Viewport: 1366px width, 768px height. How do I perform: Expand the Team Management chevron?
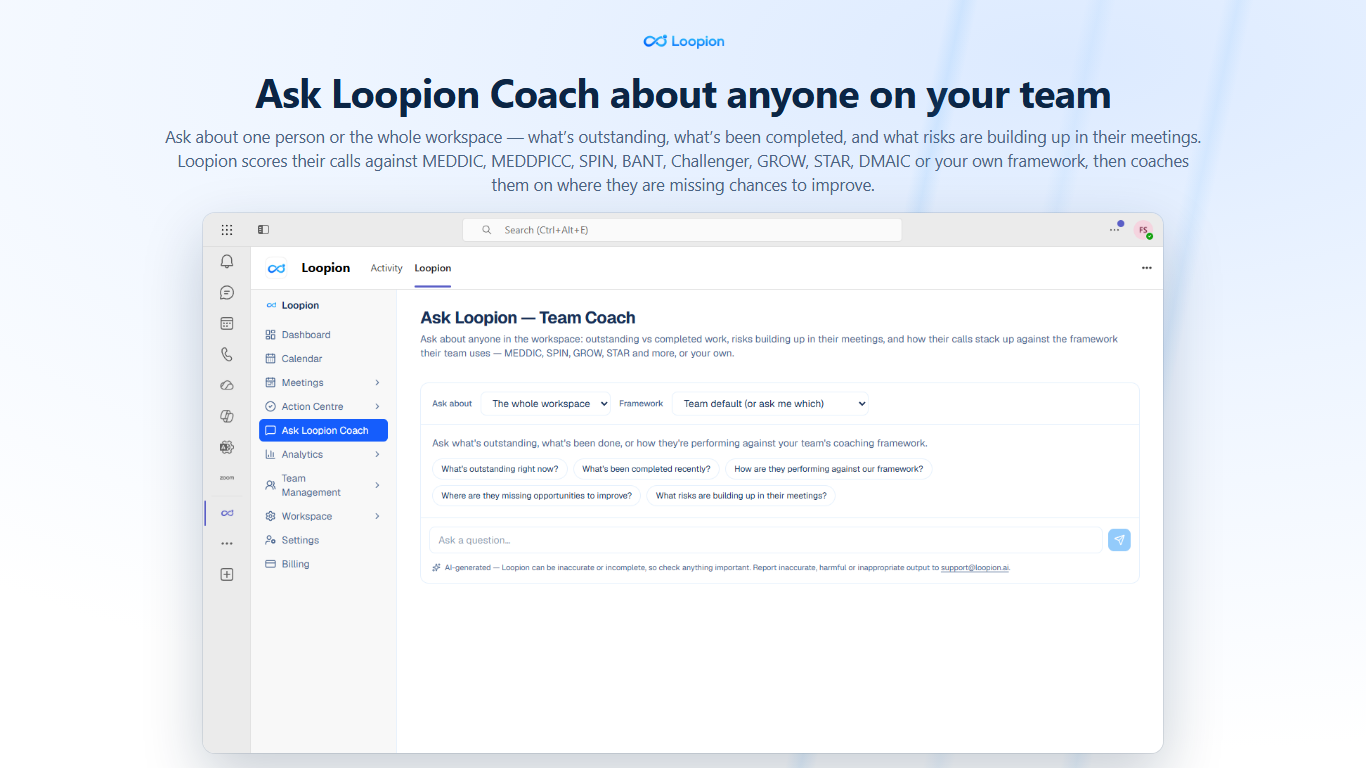[377, 485]
